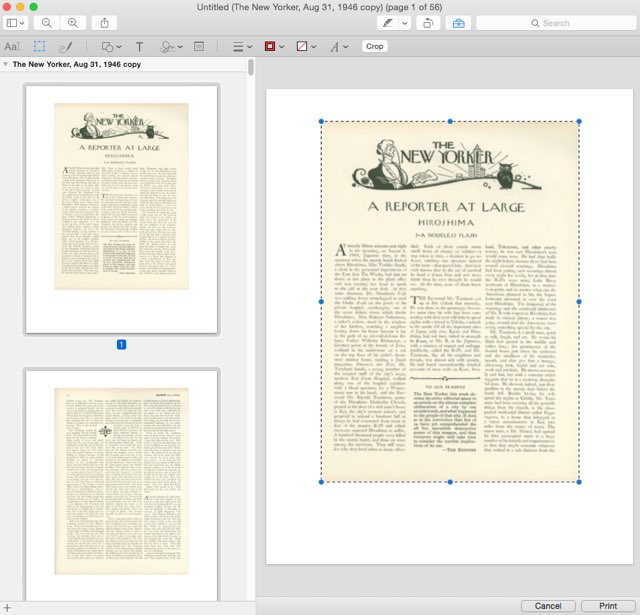Click the Share icon
This screenshot has height=615, width=640.
coord(104,23)
